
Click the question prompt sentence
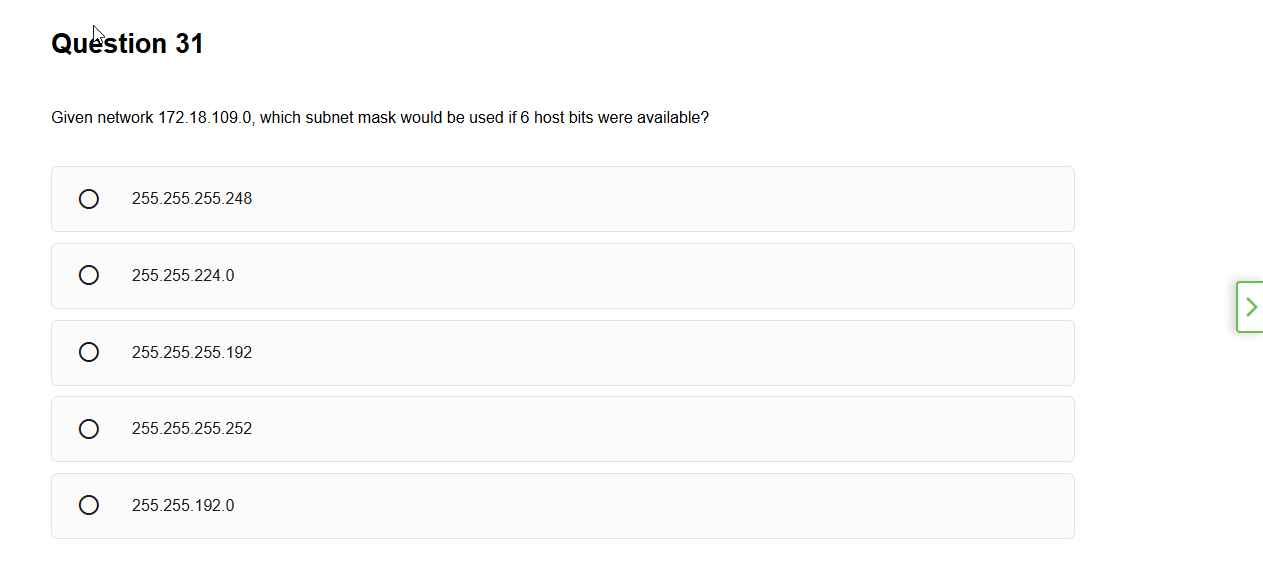380,118
